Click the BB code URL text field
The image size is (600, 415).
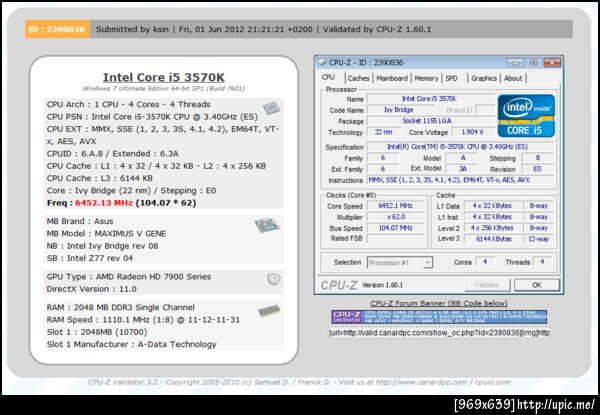(439, 333)
